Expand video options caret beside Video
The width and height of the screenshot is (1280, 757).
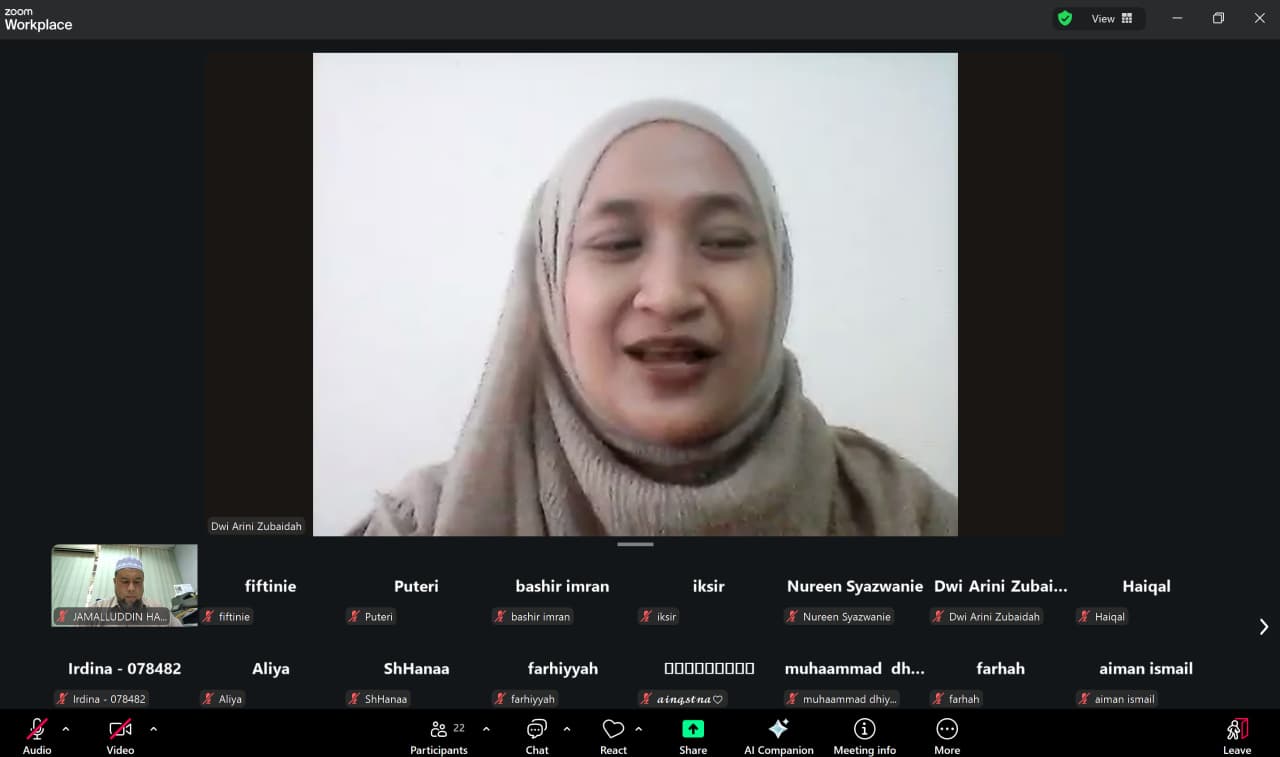(x=153, y=729)
